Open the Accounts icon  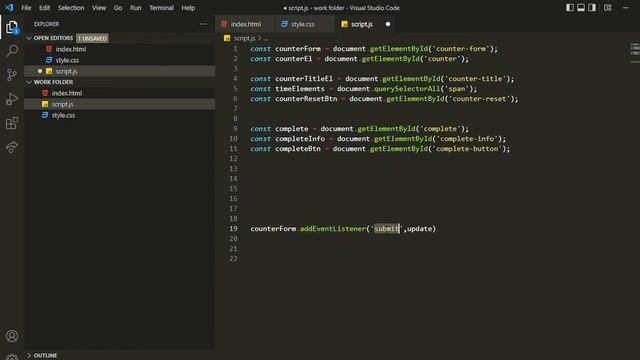(x=12, y=336)
